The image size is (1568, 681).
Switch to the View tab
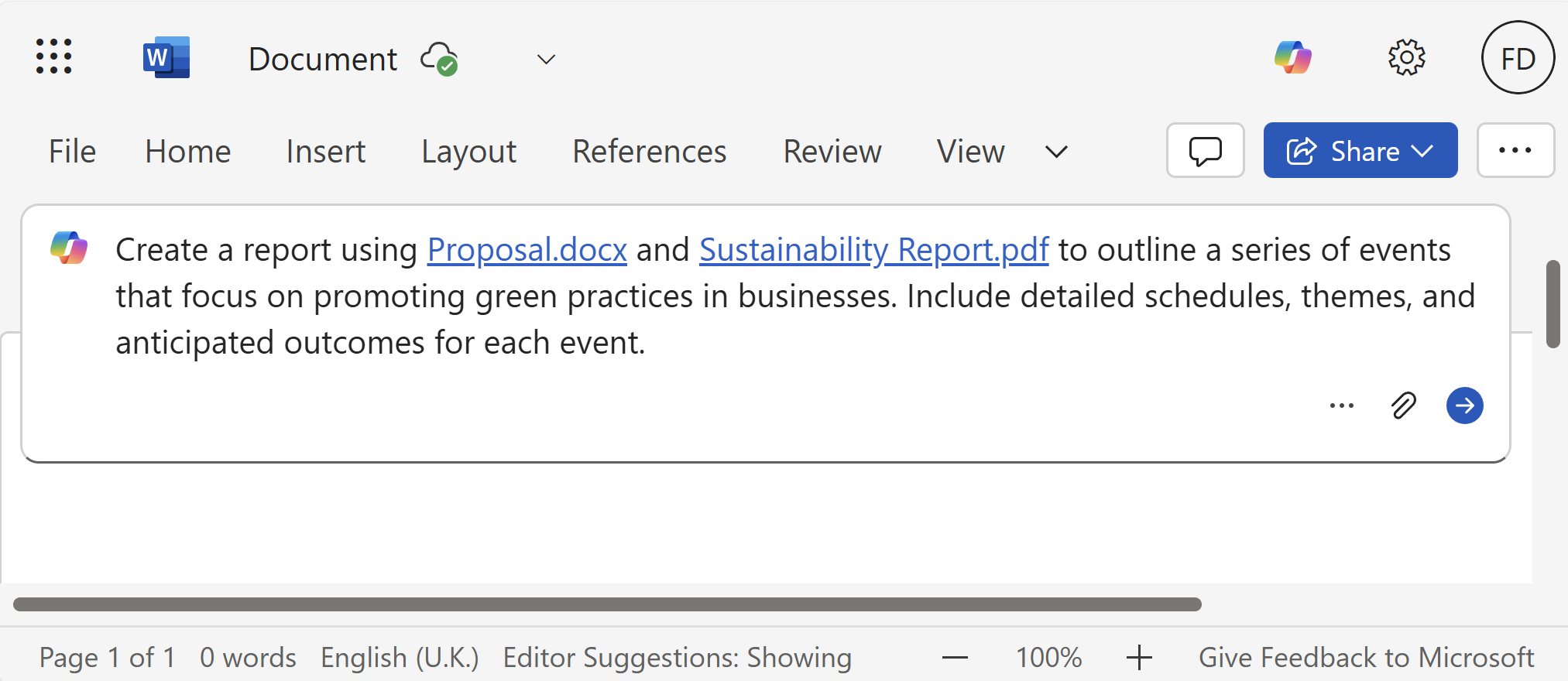pyautogui.click(x=971, y=152)
